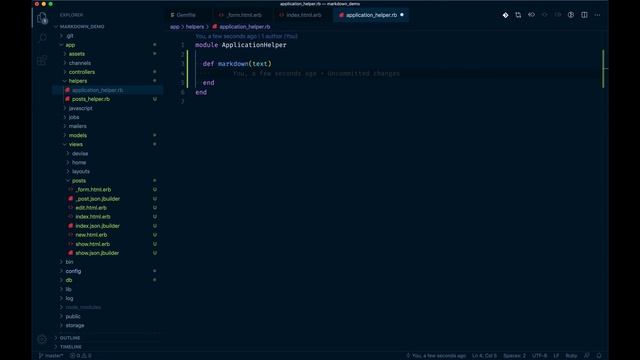Viewport: 640px width, 360px height.
Task: Expand the log folder
Action: pos(69,298)
